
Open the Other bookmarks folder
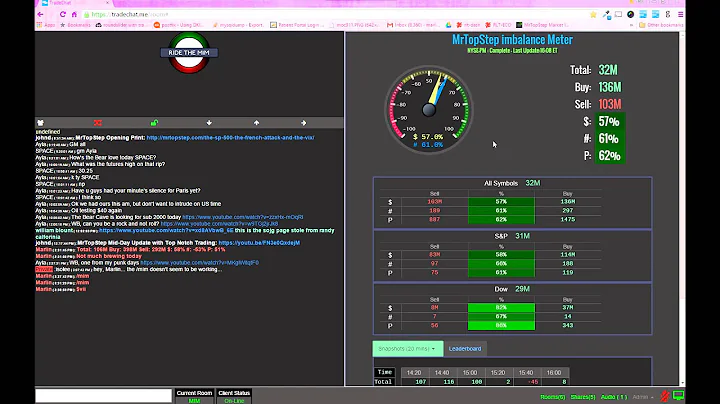661,25
